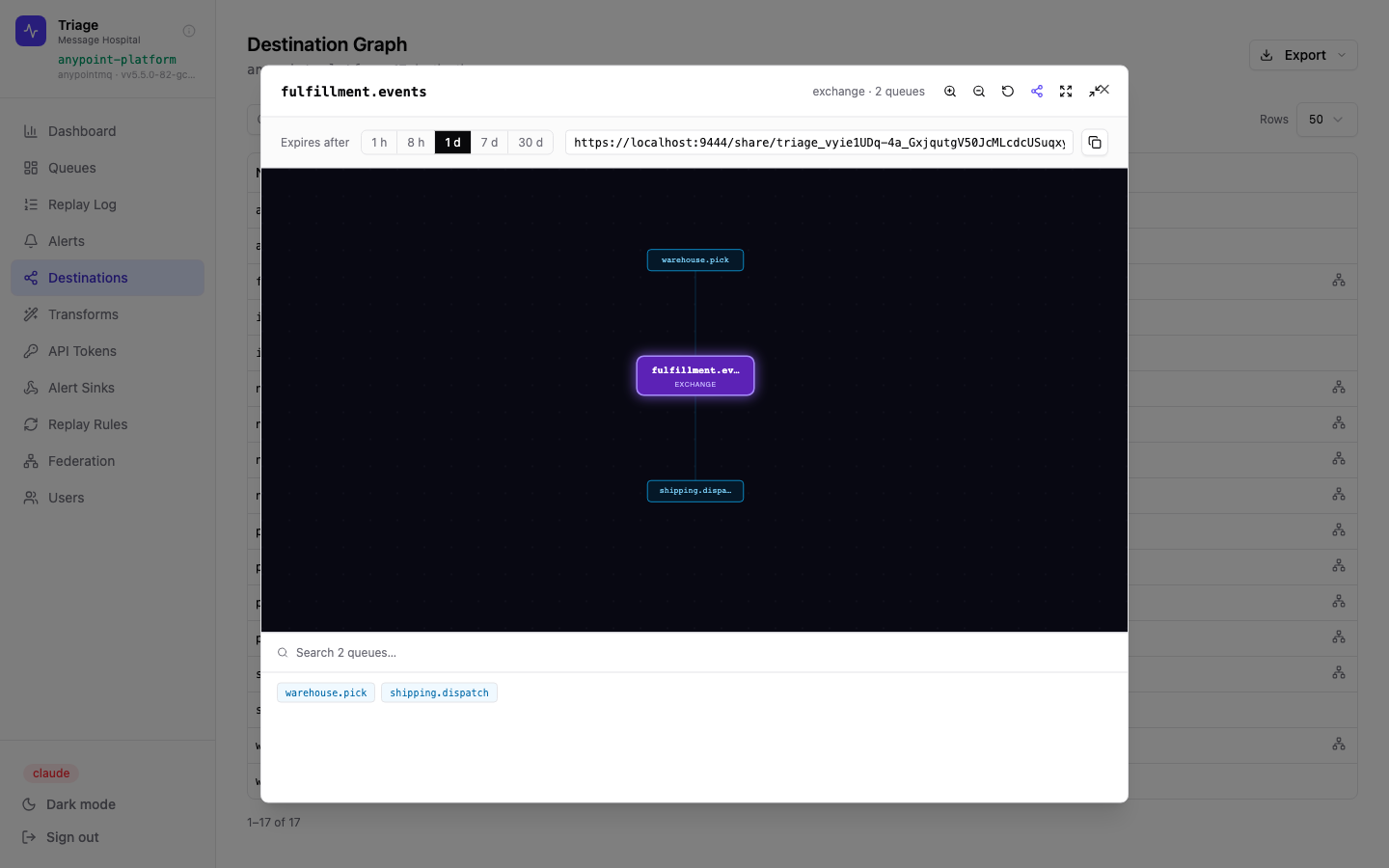Select the shipping.dispatch graph node
The image size is (1389, 868).
(x=695, y=491)
